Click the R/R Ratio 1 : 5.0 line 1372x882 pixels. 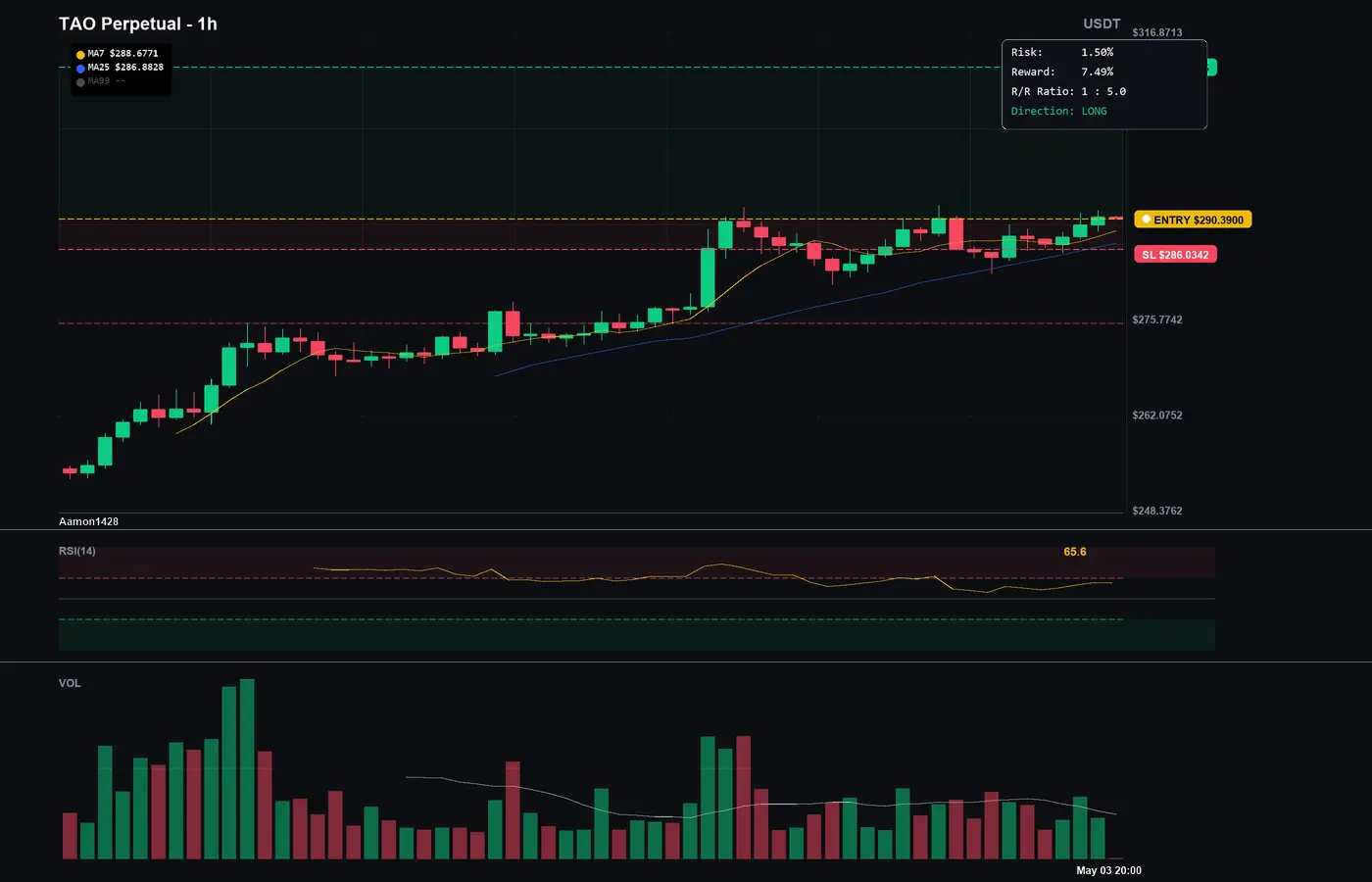1068,91
